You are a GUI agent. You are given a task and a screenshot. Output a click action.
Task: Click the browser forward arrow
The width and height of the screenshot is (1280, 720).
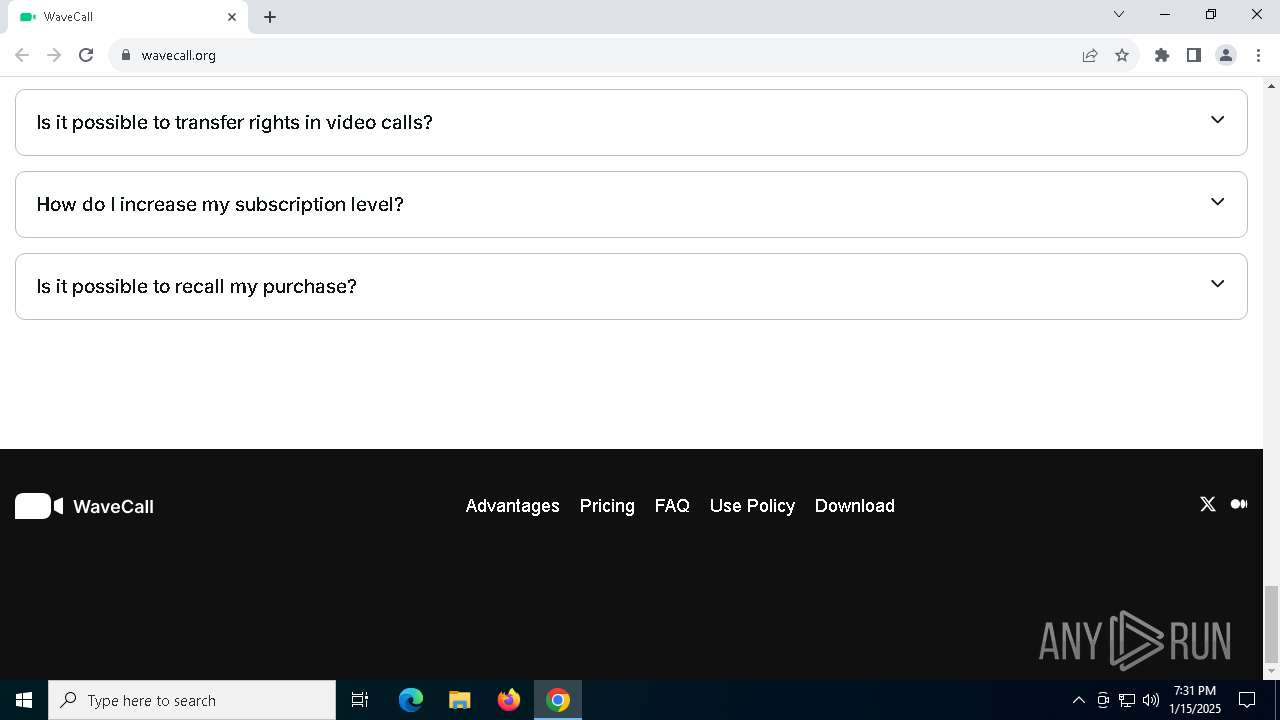(x=54, y=55)
